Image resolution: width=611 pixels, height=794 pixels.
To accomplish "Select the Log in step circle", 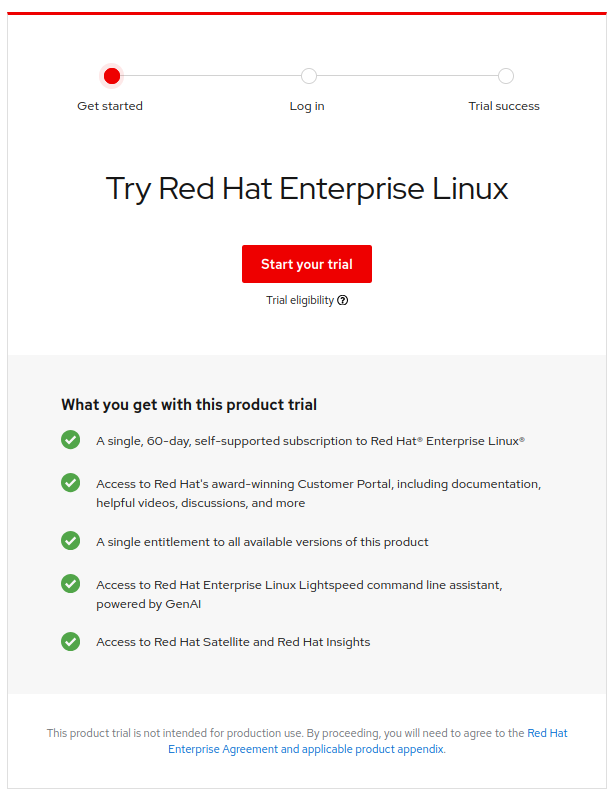I will (x=309, y=76).
